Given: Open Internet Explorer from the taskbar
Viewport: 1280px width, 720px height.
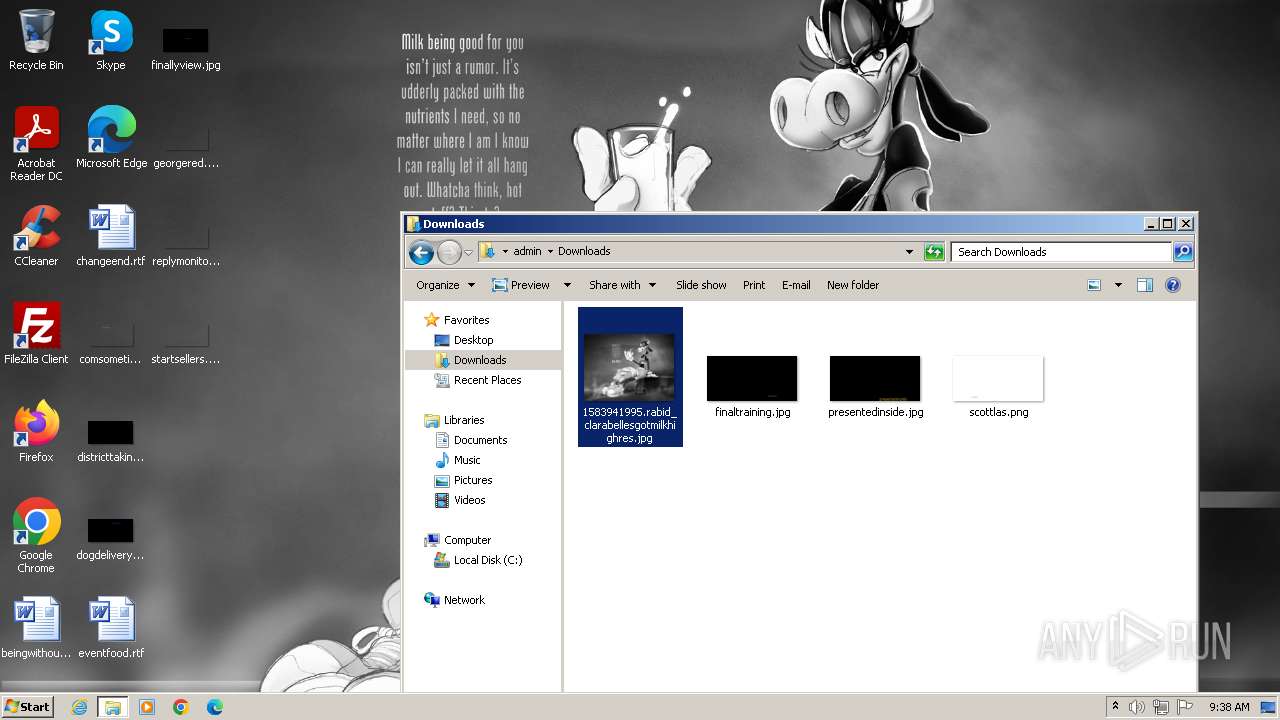Looking at the screenshot, I should [79, 707].
